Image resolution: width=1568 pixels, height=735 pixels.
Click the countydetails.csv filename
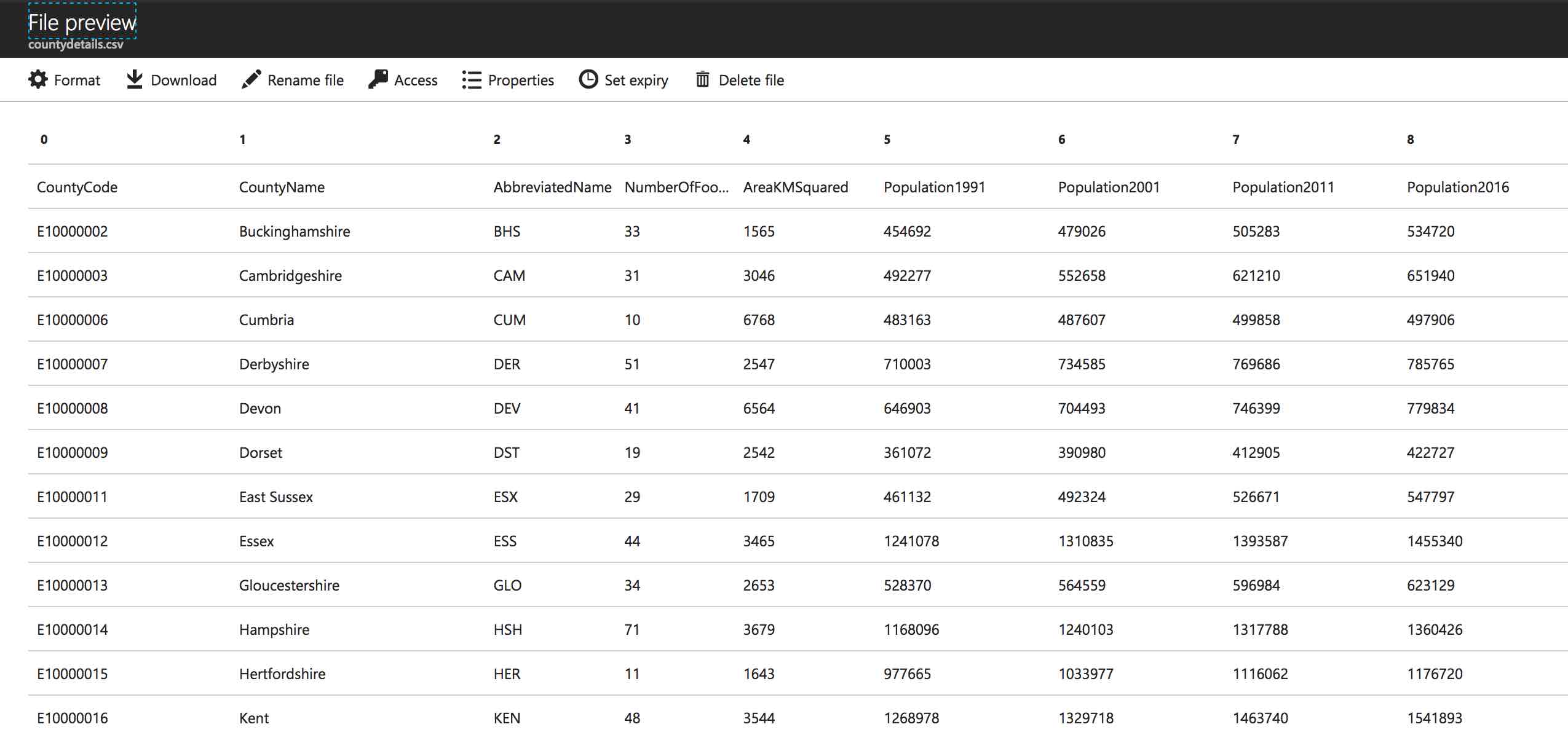tap(76, 45)
